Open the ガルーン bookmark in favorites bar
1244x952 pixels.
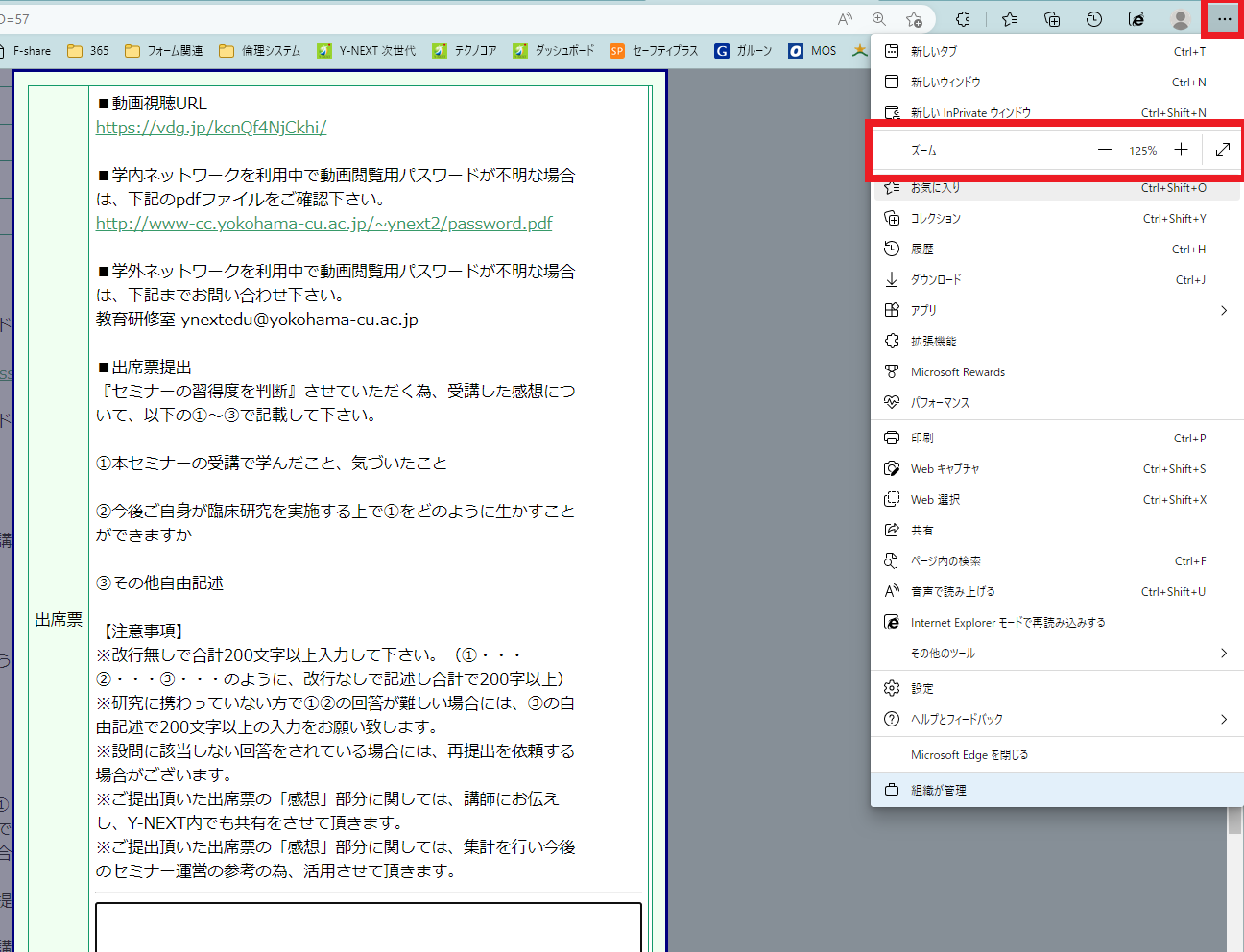(744, 51)
